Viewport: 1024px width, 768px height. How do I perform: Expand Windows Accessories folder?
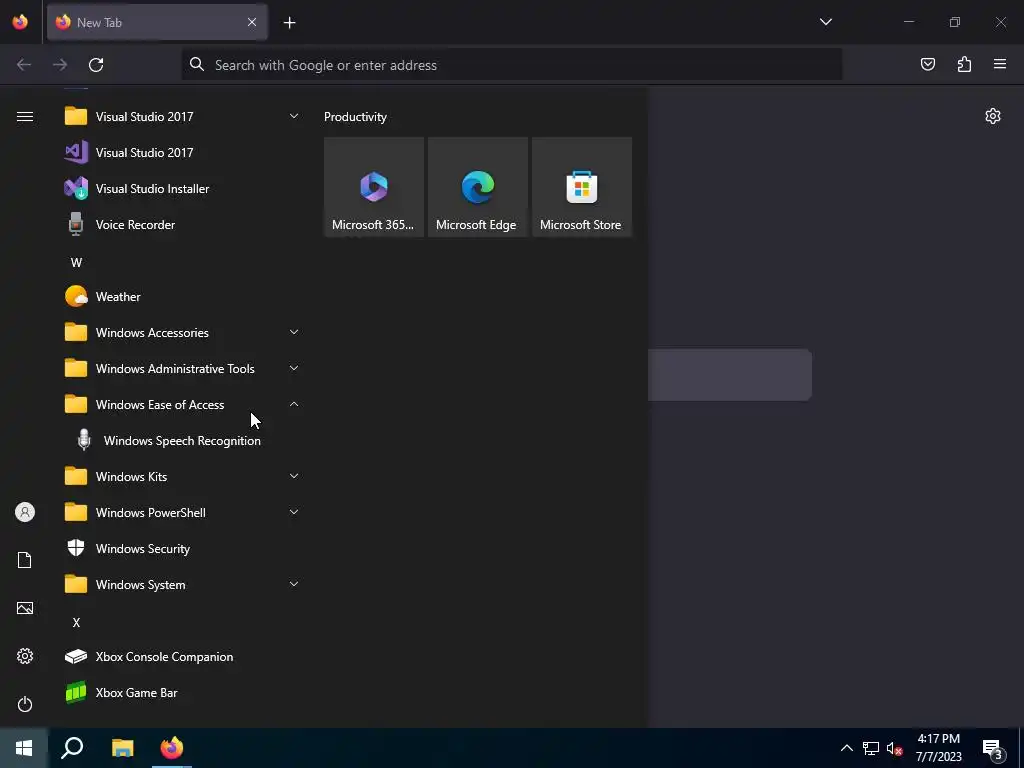180,332
